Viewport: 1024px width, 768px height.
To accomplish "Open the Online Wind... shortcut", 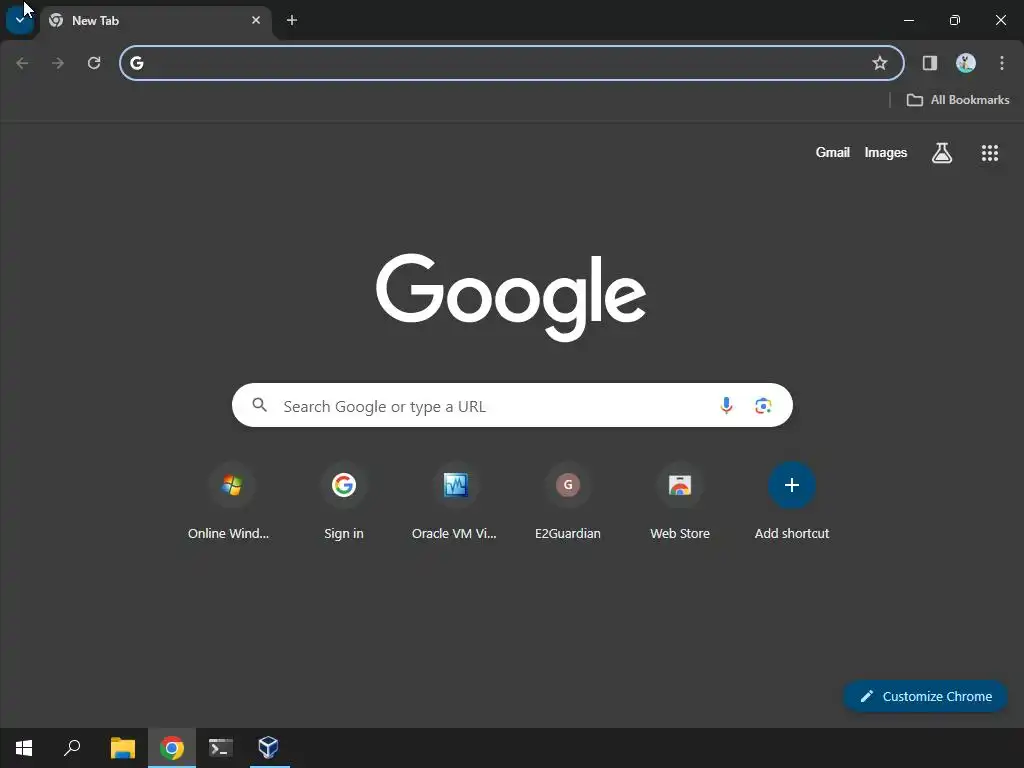I will point(231,503).
